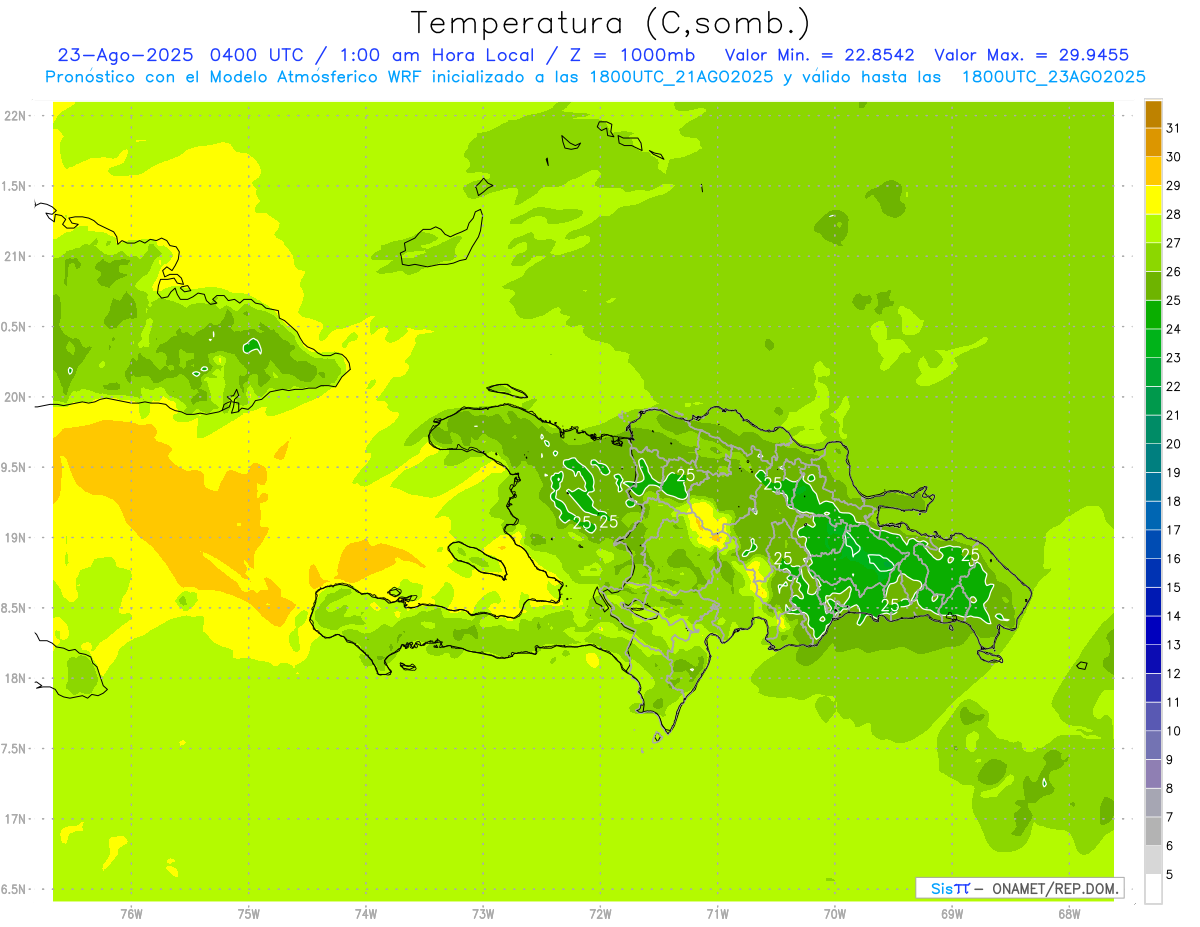Click the "75W" longitude label
Viewport: 1200px width, 927px height.
pyautogui.click(x=249, y=913)
